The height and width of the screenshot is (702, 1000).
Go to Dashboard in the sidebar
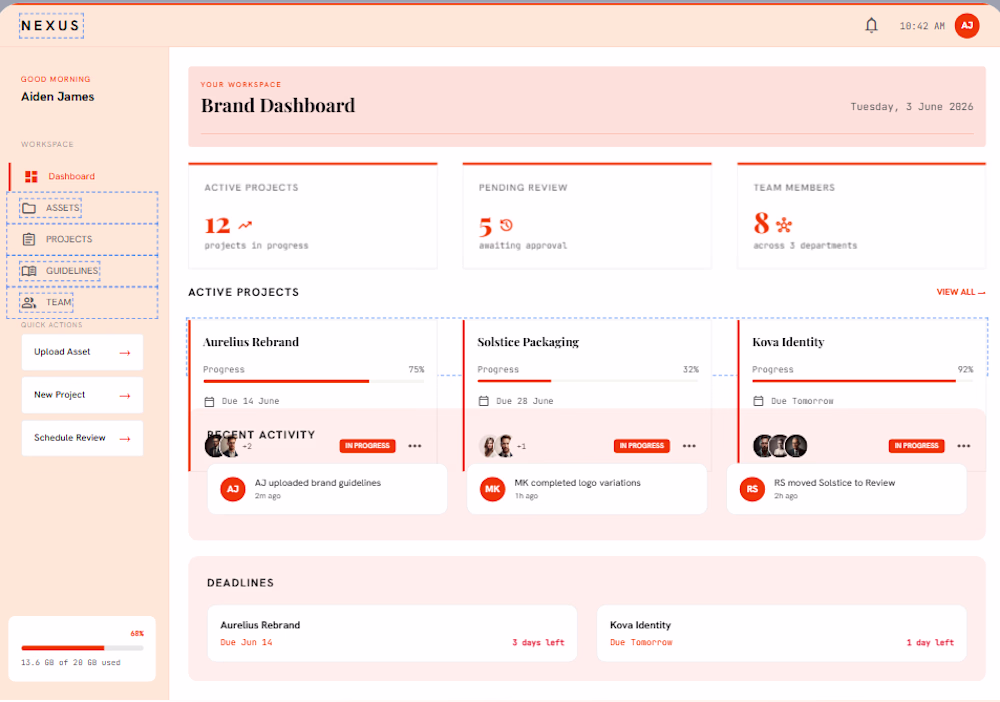click(x=84, y=176)
